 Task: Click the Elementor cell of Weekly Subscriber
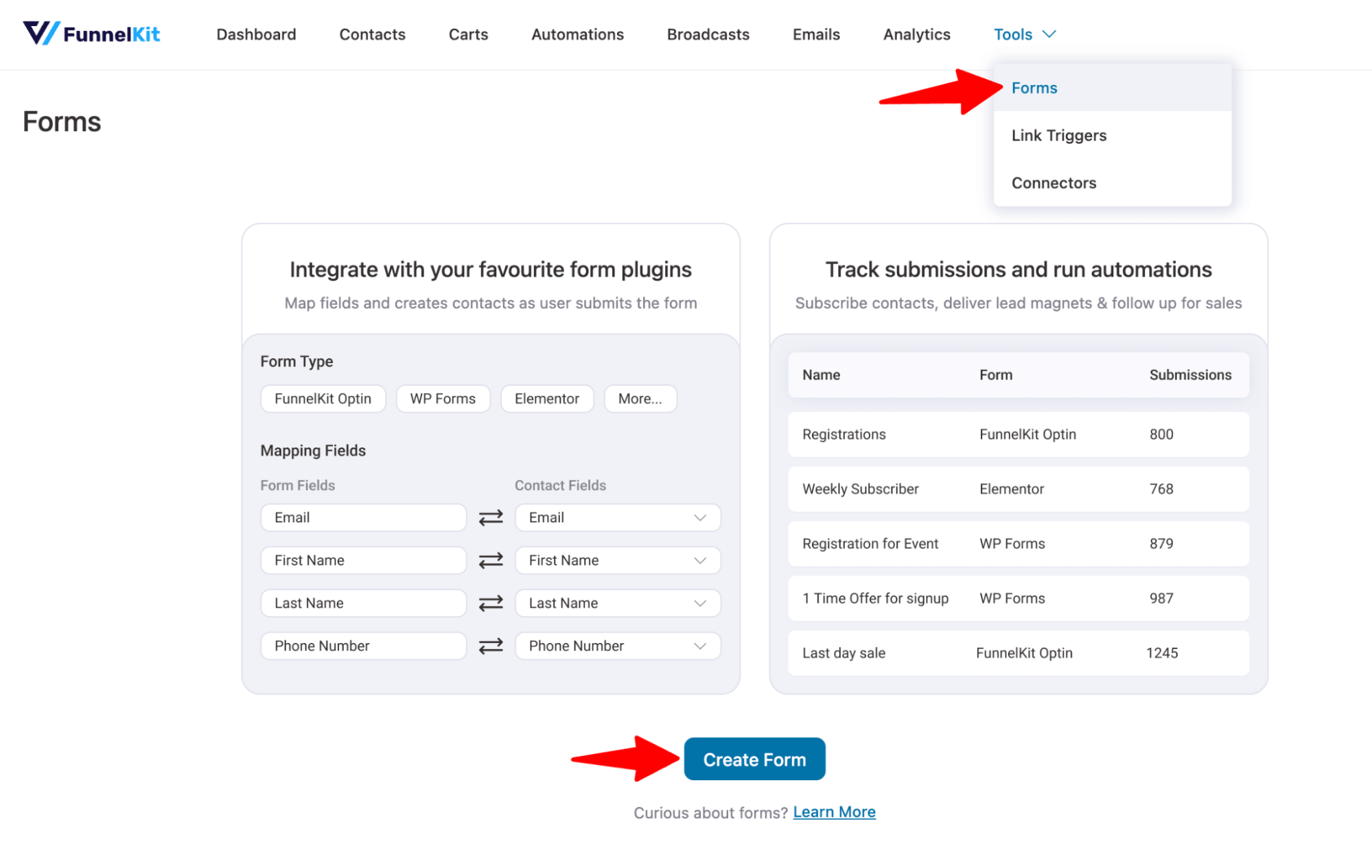[1011, 489]
